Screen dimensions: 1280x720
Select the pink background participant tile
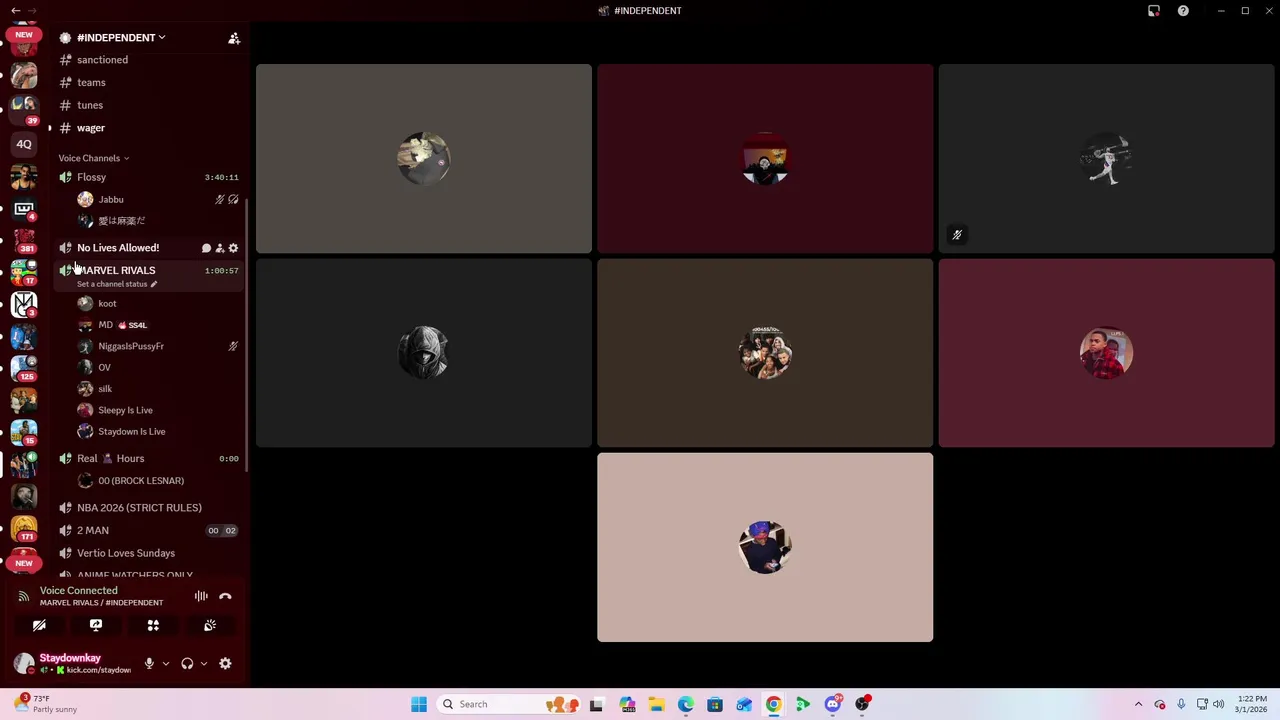pyautogui.click(x=765, y=547)
